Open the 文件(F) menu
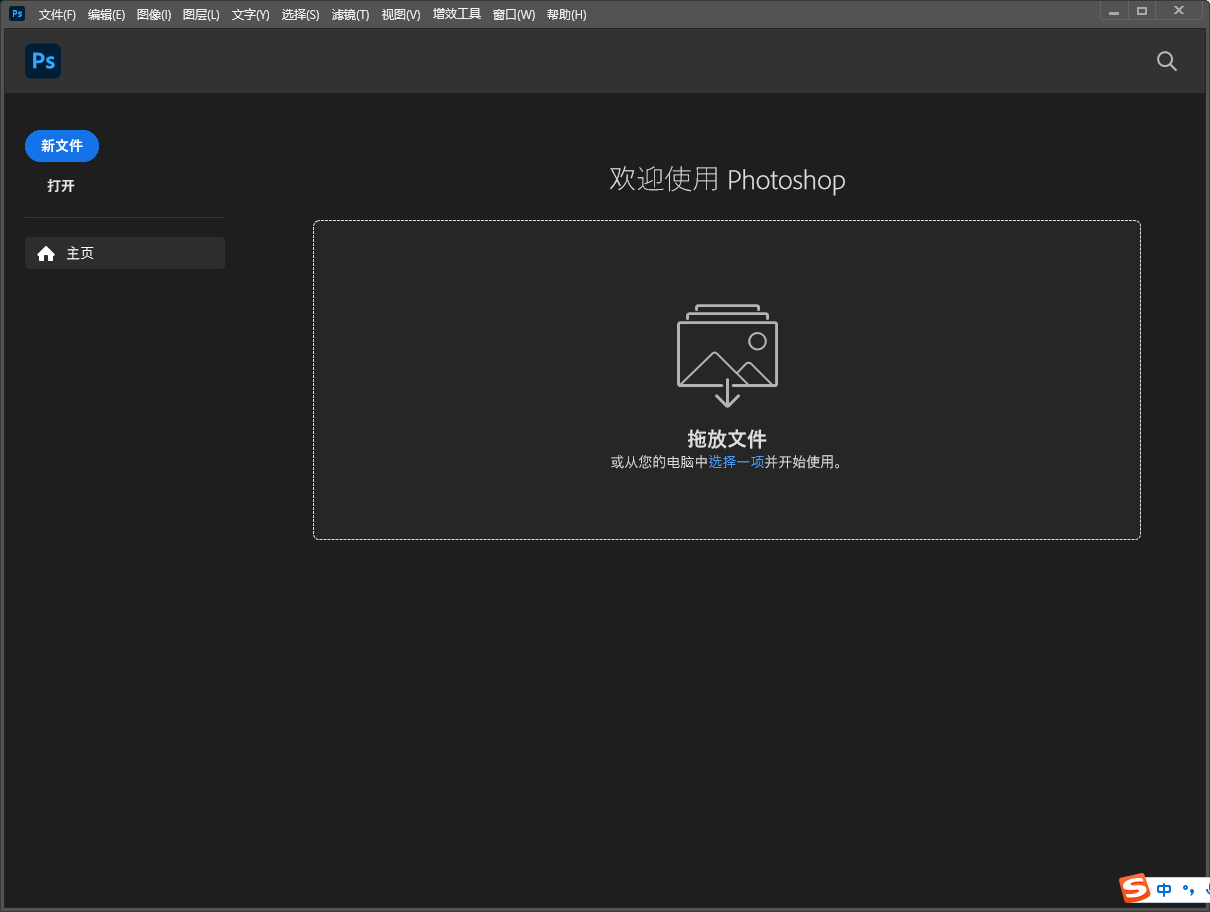Viewport: 1210px width, 912px height. (x=56, y=14)
